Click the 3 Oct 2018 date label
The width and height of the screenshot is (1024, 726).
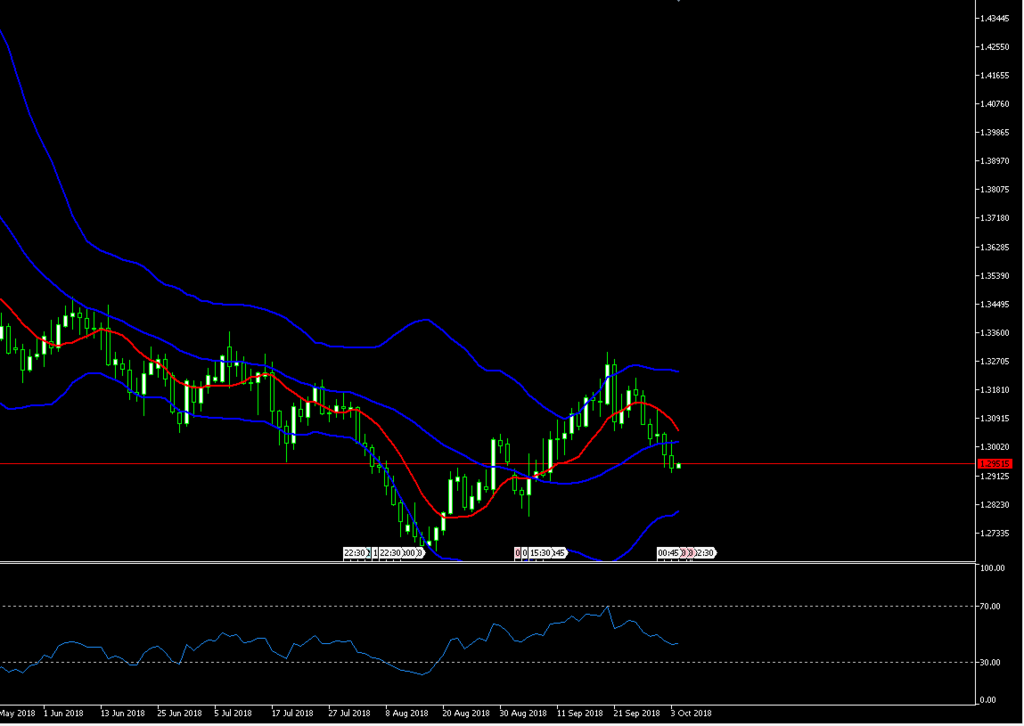pos(691,713)
